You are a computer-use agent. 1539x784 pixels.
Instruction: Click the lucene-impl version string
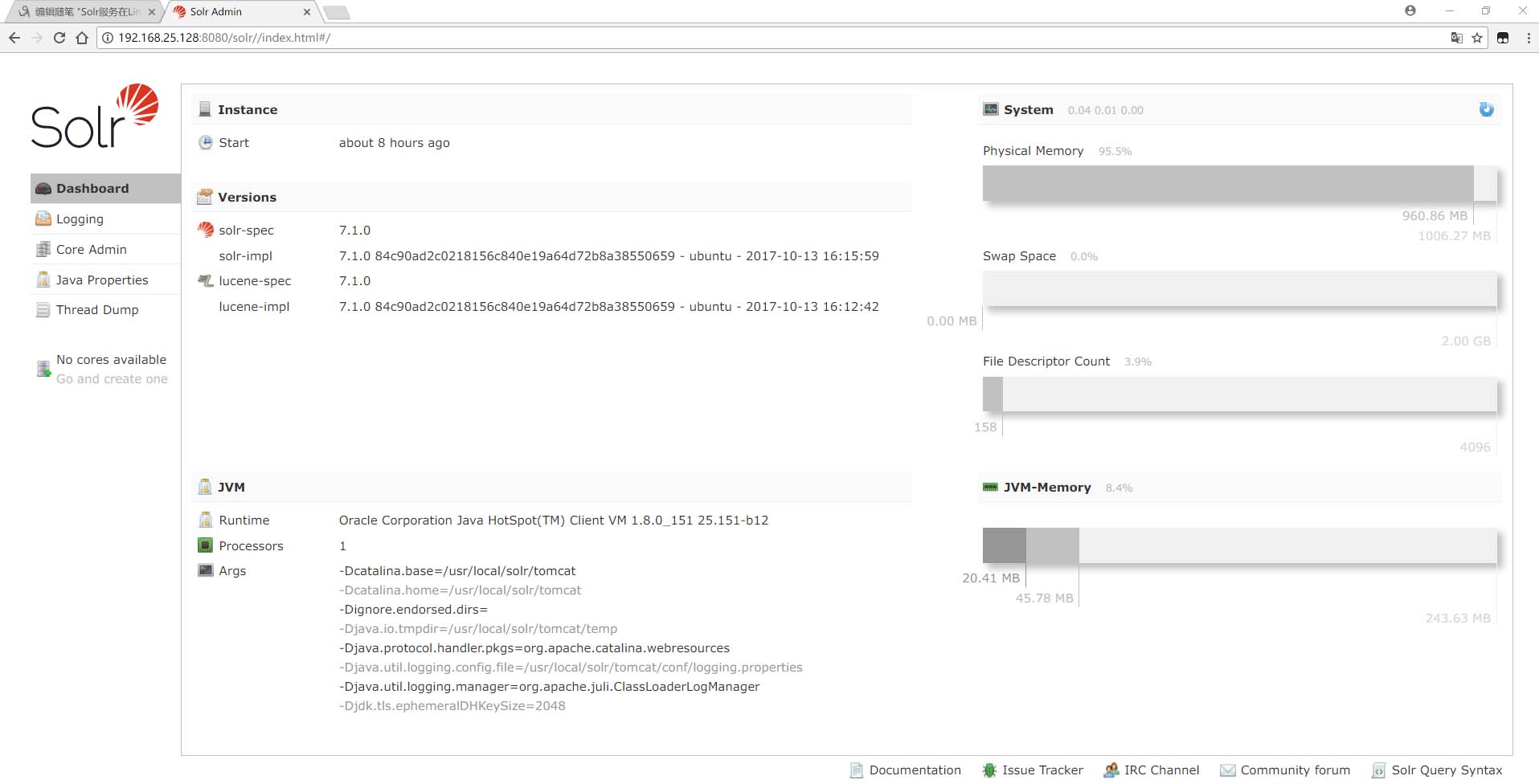608,307
